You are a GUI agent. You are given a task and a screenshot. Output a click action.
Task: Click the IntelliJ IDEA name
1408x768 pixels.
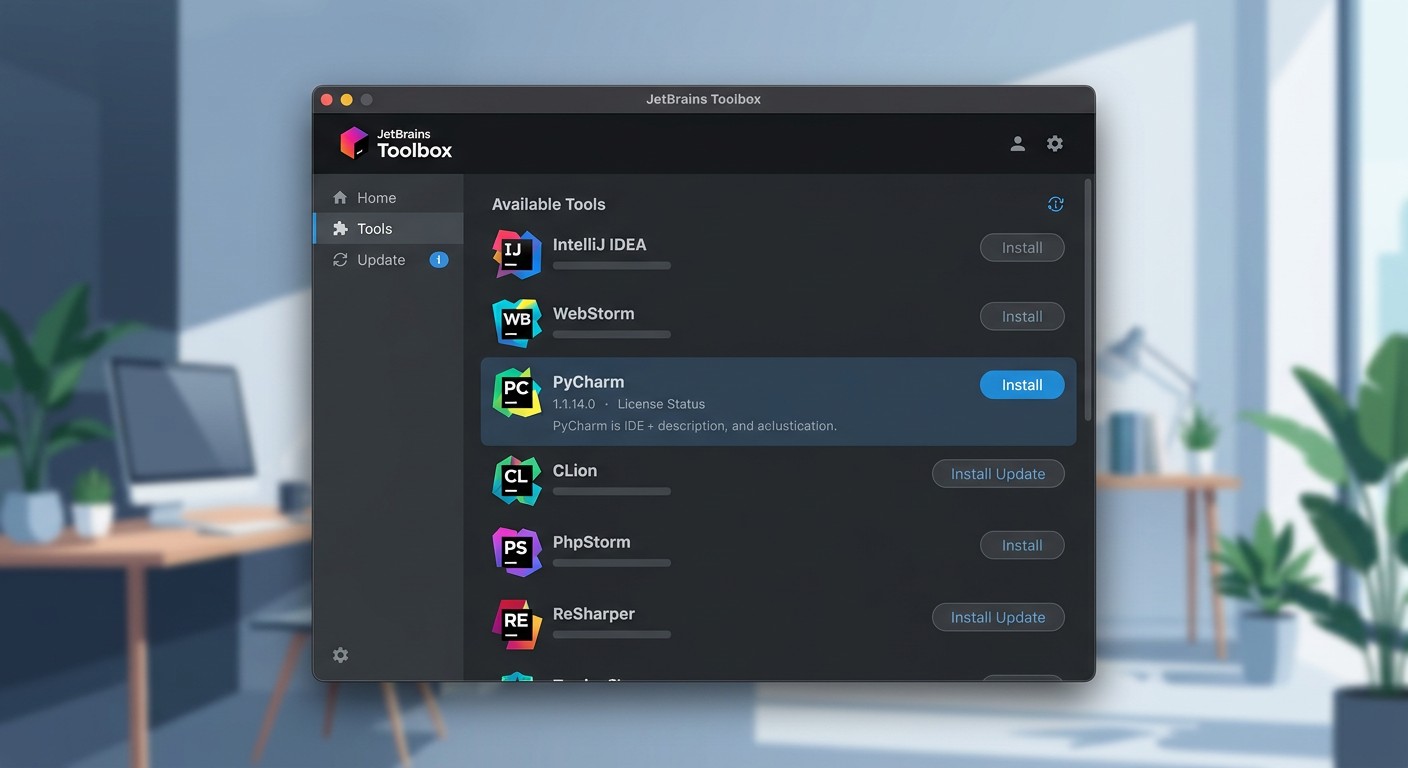tap(600, 245)
